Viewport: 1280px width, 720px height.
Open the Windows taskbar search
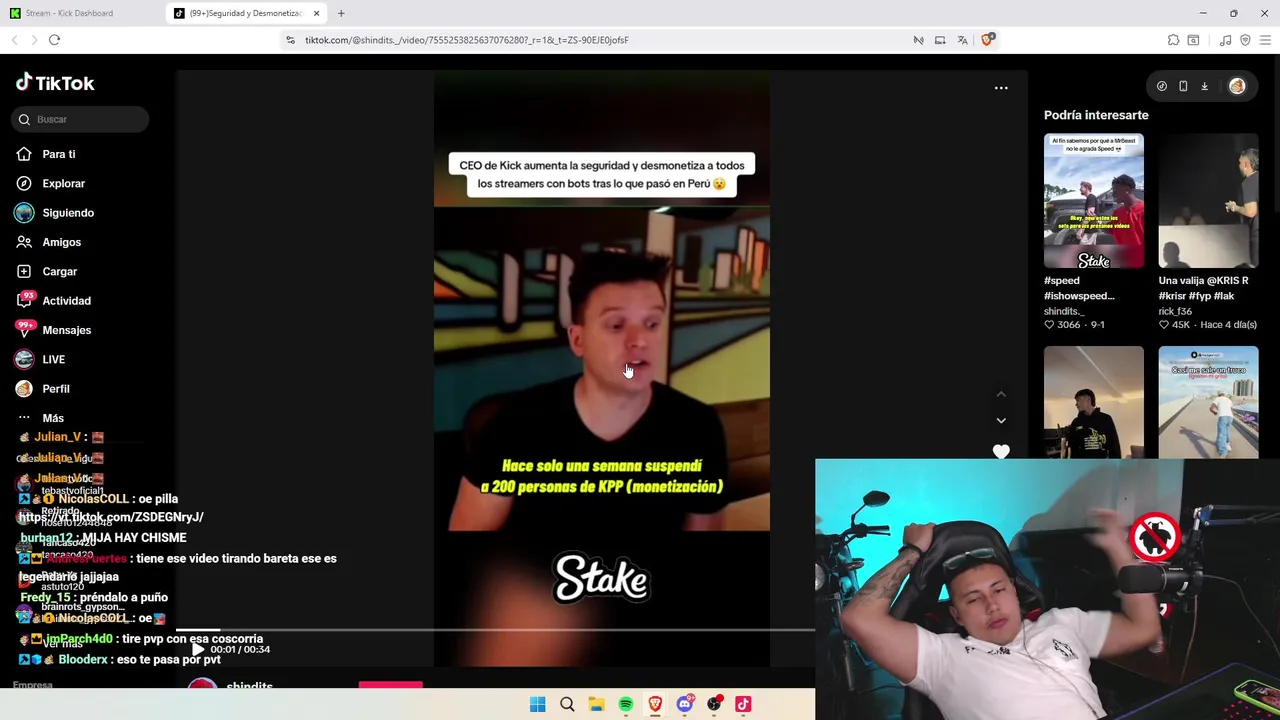pyautogui.click(x=567, y=704)
